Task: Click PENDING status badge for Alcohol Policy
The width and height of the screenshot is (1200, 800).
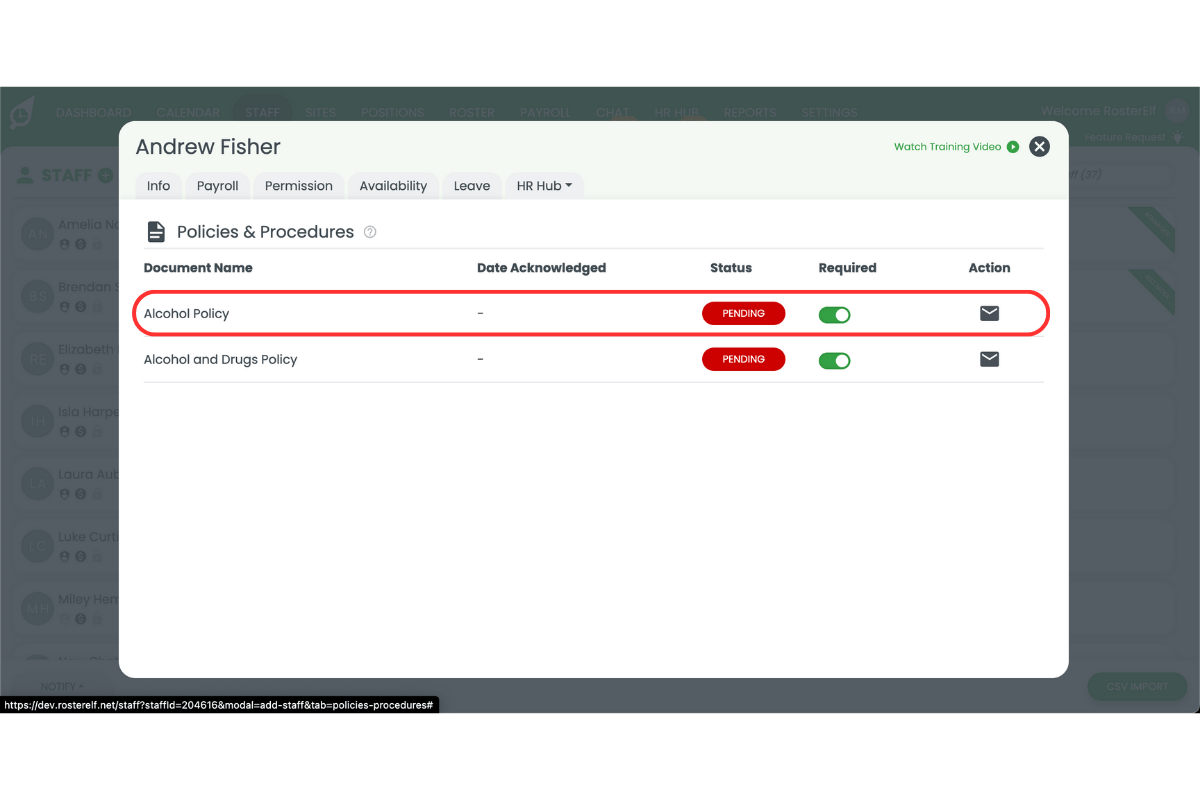Action: pos(743,313)
